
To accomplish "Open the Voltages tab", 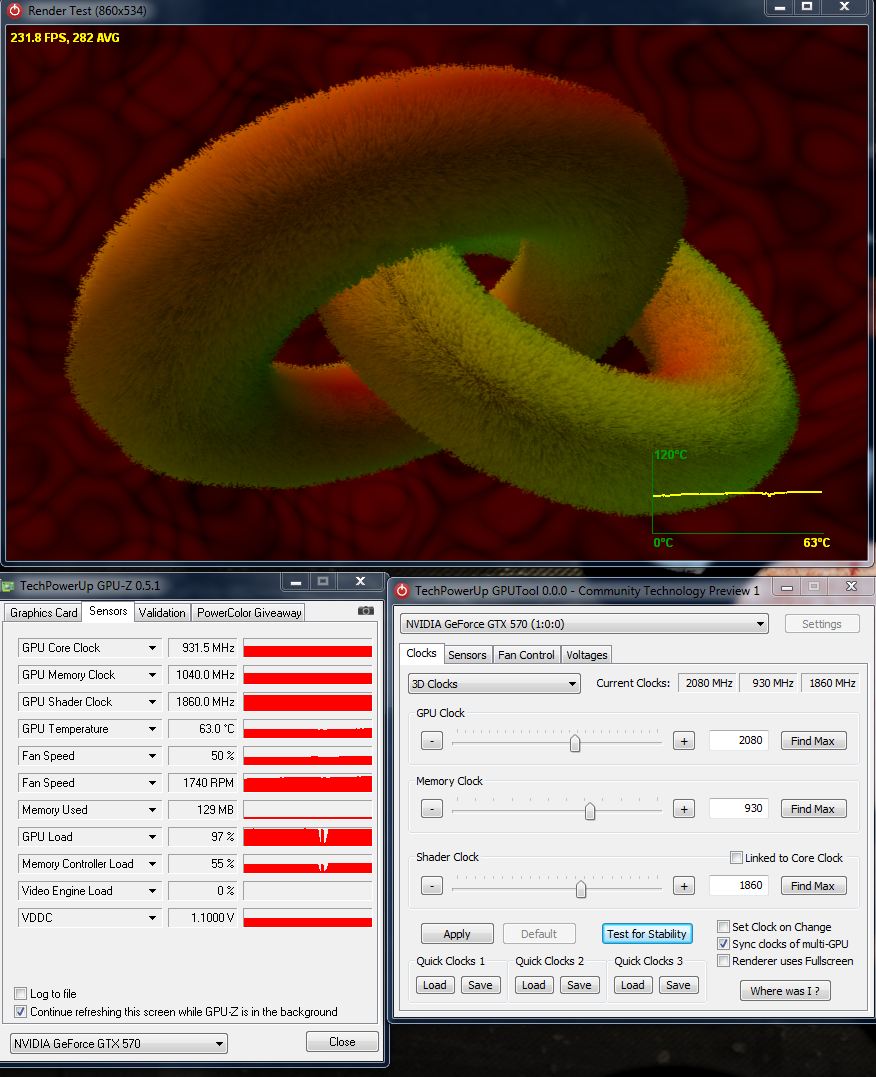I will pyautogui.click(x=587, y=655).
